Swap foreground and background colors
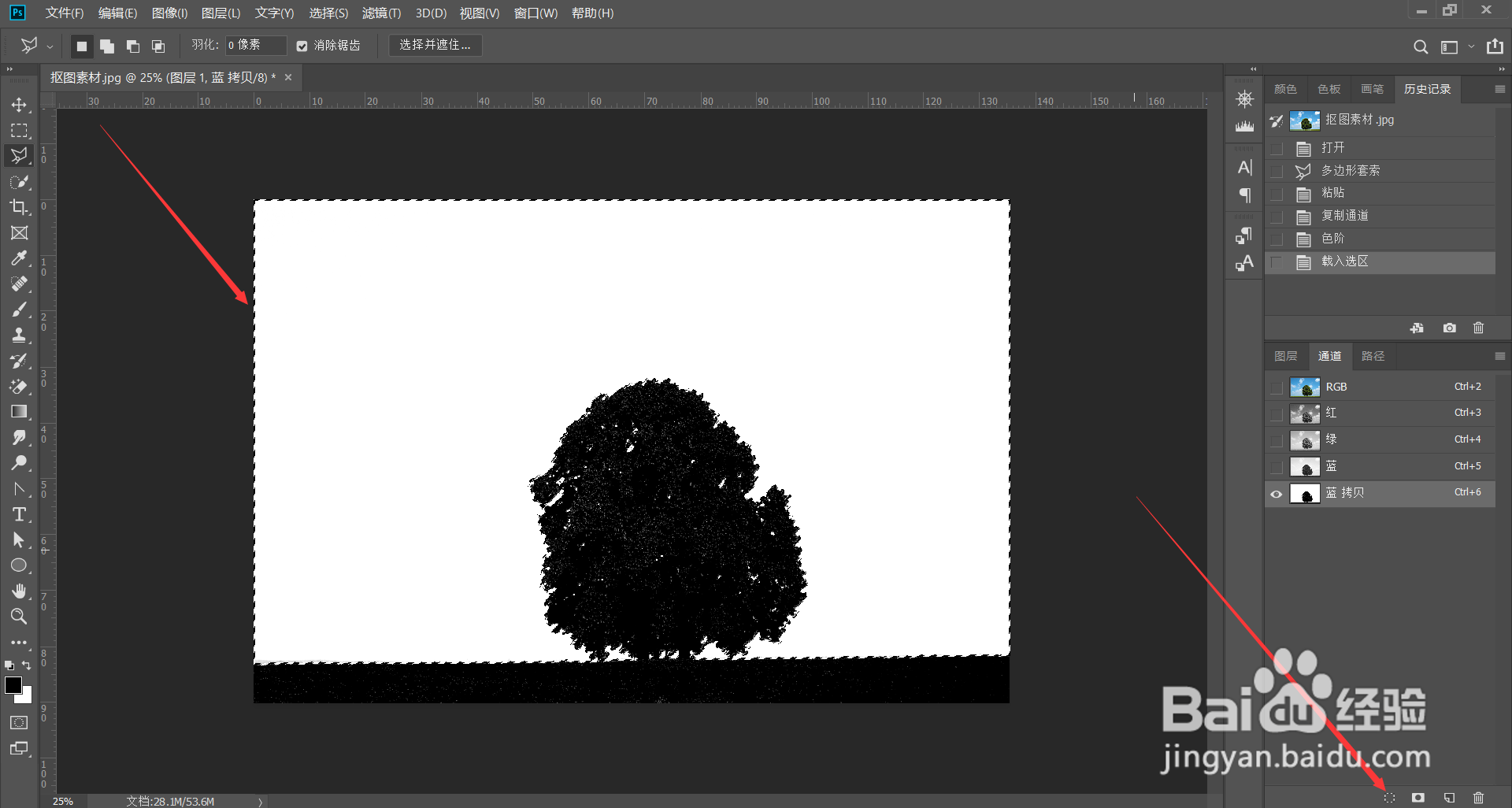This screenshot has width=1512, height=808. click(26, 665)
